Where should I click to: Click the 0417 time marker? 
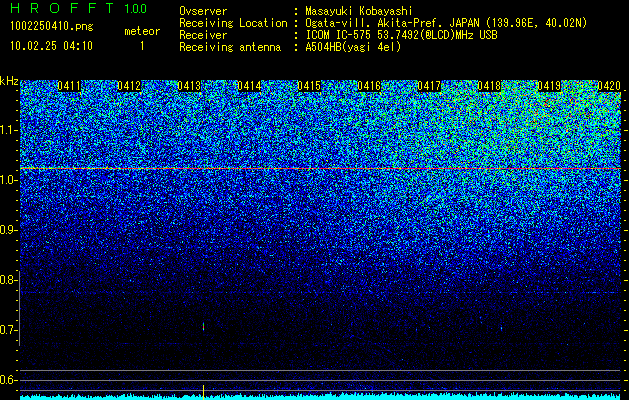coord(429,86)
